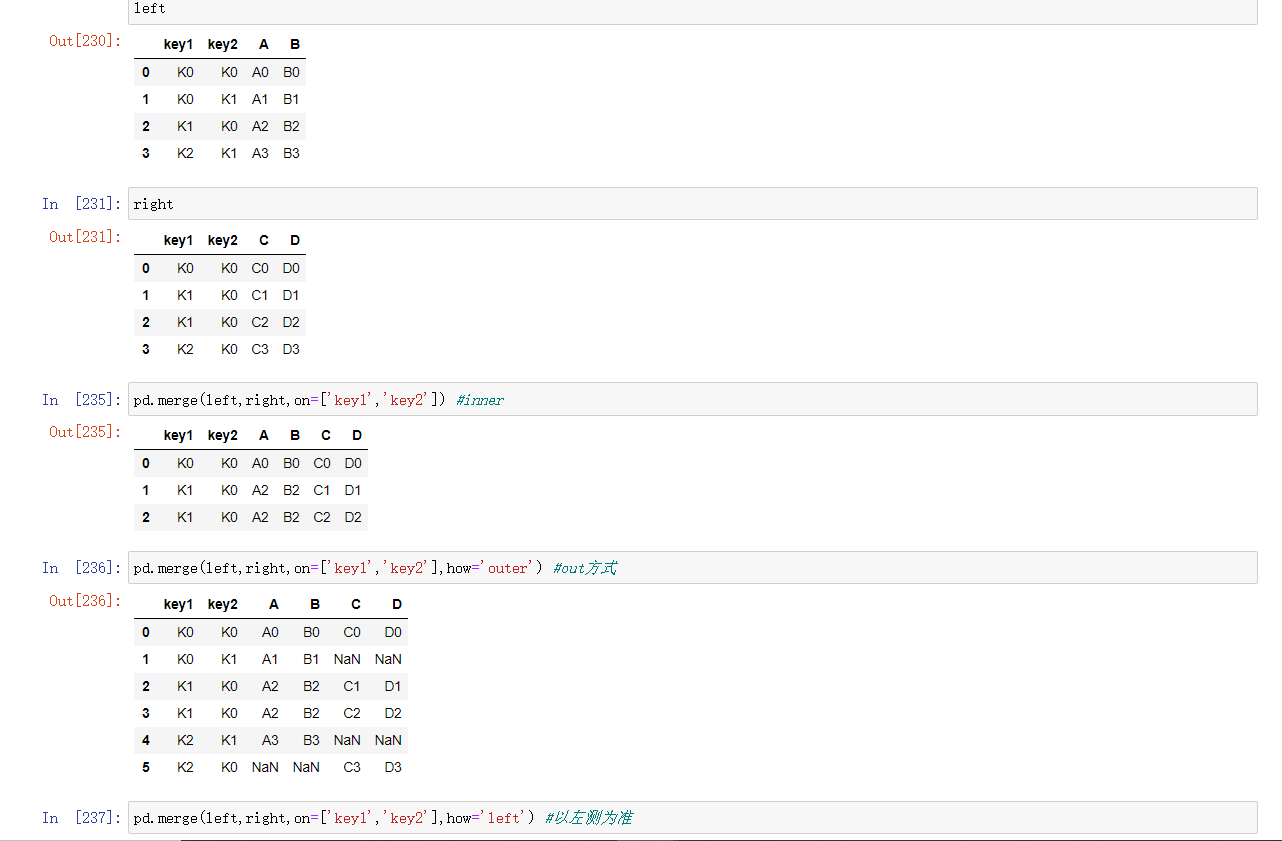Select the Out[231] output prompt
The width and height of the screenshot is (1282, 841).
pos(85,237)
